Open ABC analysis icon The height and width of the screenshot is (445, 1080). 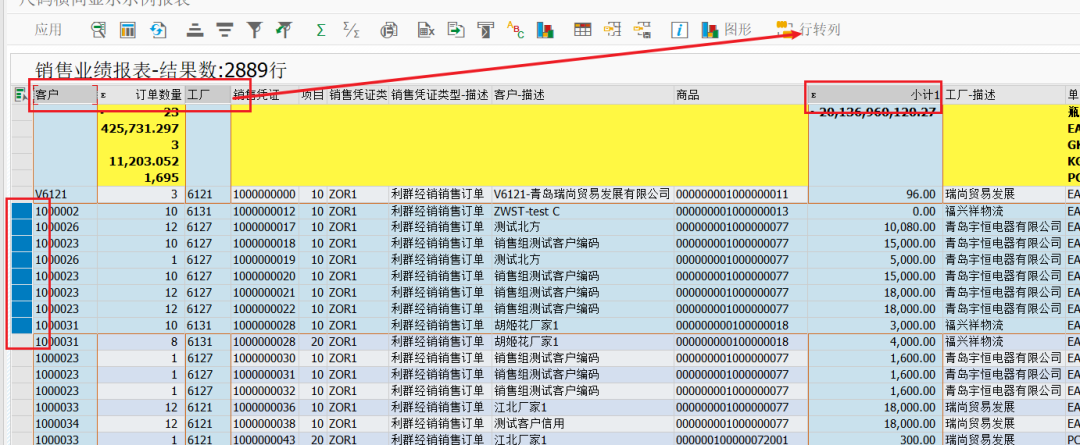(x=515, y=30)
